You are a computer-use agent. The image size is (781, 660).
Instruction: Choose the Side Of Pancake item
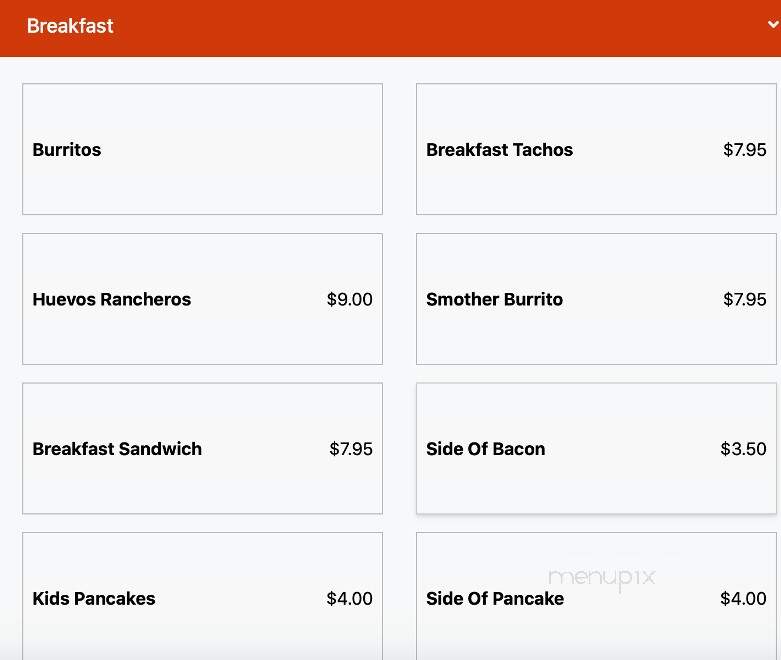click(596, 596)
